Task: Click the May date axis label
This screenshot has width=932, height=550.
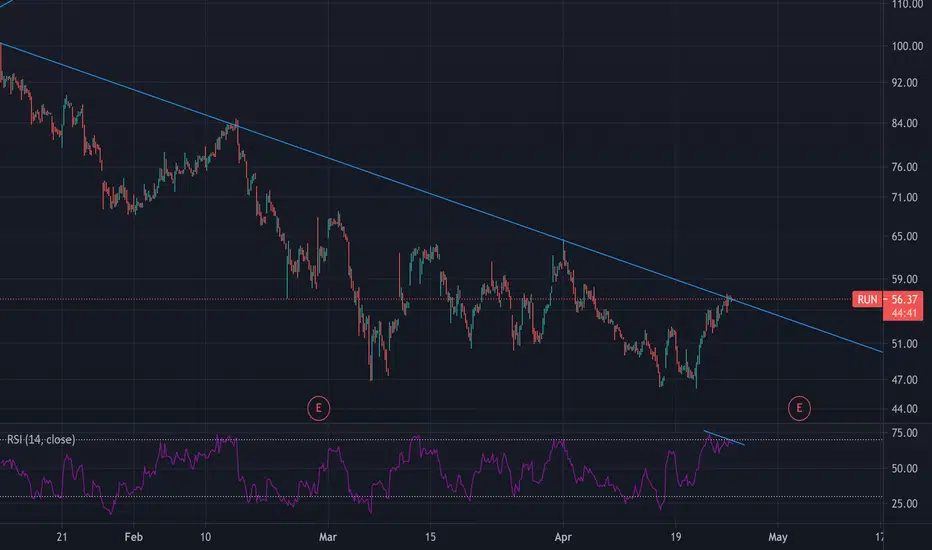Action: pyautogui.click(x=777, y=537)
